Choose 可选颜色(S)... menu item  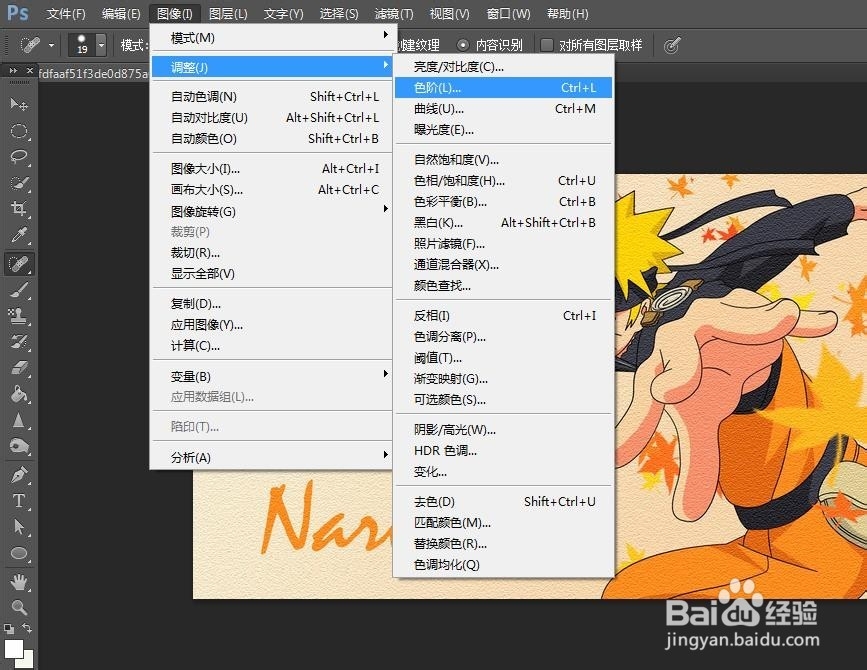(x=504, y=399)
